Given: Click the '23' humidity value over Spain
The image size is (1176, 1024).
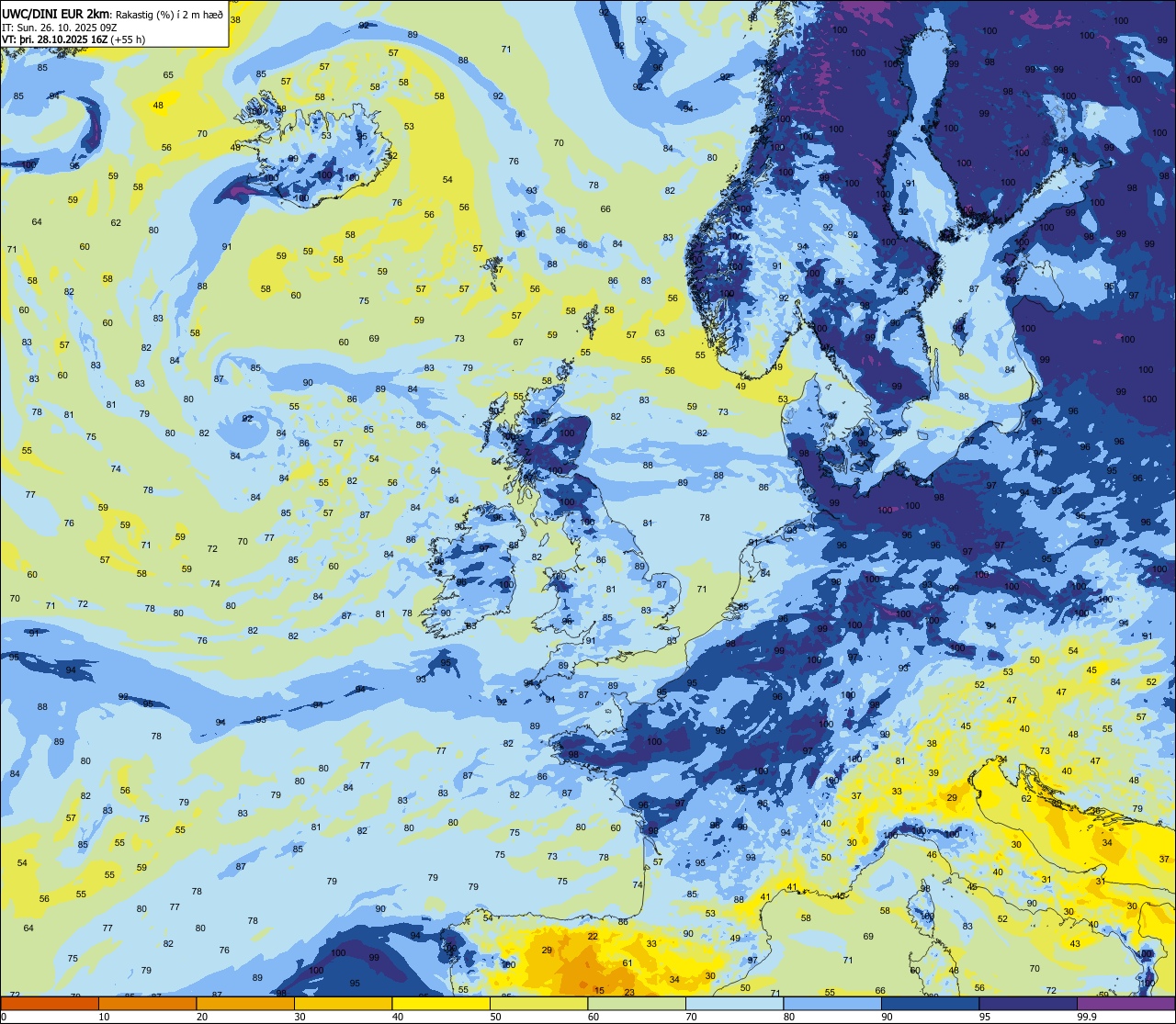Looking at the screenshot, I should tap(629, 992).
